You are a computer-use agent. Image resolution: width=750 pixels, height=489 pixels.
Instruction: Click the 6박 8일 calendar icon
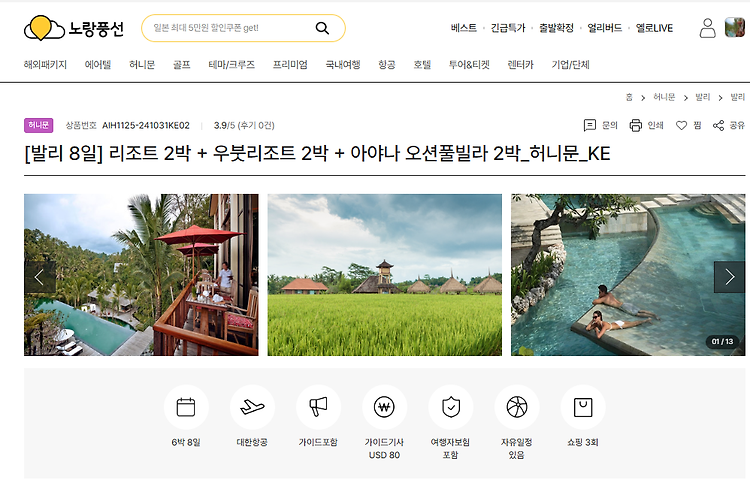coord(186,407)
